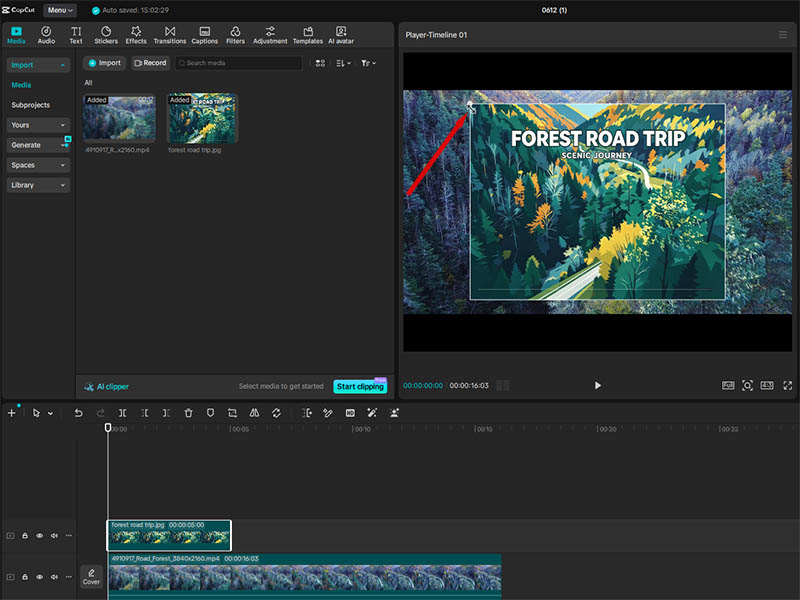Click the rotate icon in timeline toolbar
This screenshot has width=800, height=600.
click(x=276, y=413)
